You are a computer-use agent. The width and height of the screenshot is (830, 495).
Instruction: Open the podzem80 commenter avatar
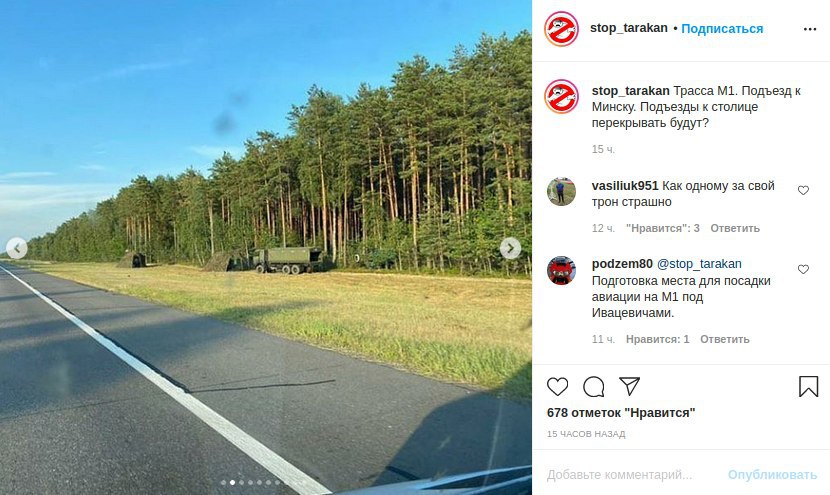pos(561,271)
